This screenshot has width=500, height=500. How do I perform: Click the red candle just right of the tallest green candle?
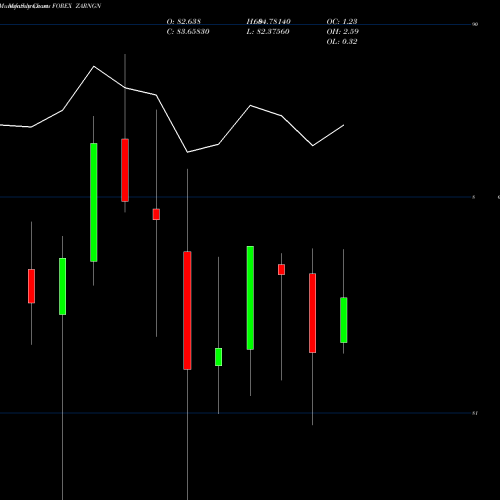pos(125,170)
